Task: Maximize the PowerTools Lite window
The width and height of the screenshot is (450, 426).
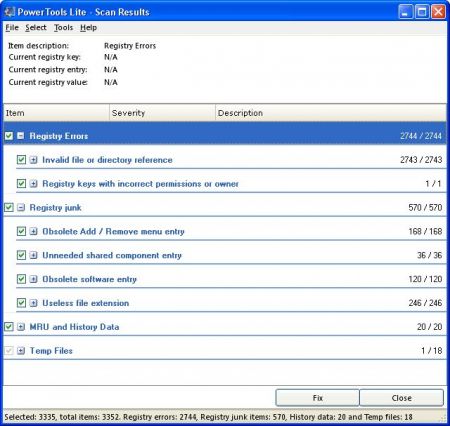Action: click(x=422, y=12)
